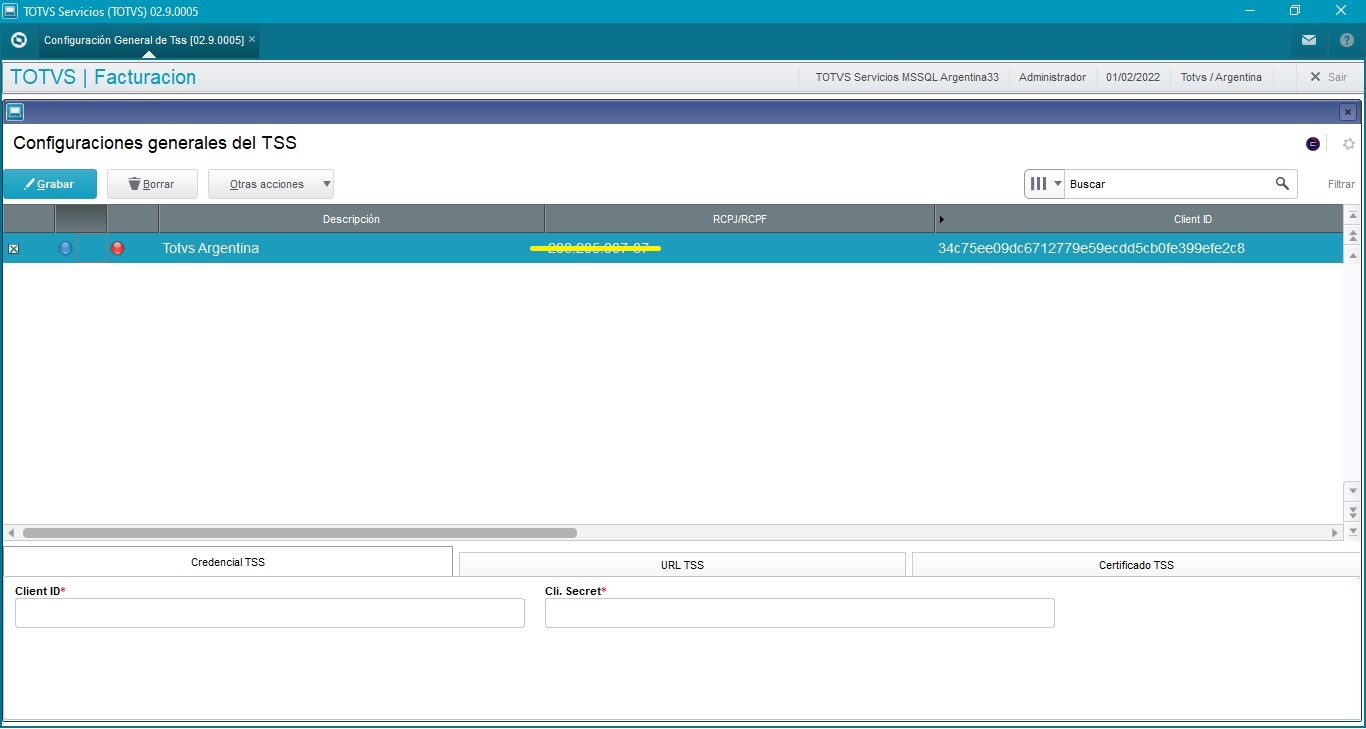Click the blue status circle in Totvs Argentina row
Screen dimensions: 1366x729
65,248
